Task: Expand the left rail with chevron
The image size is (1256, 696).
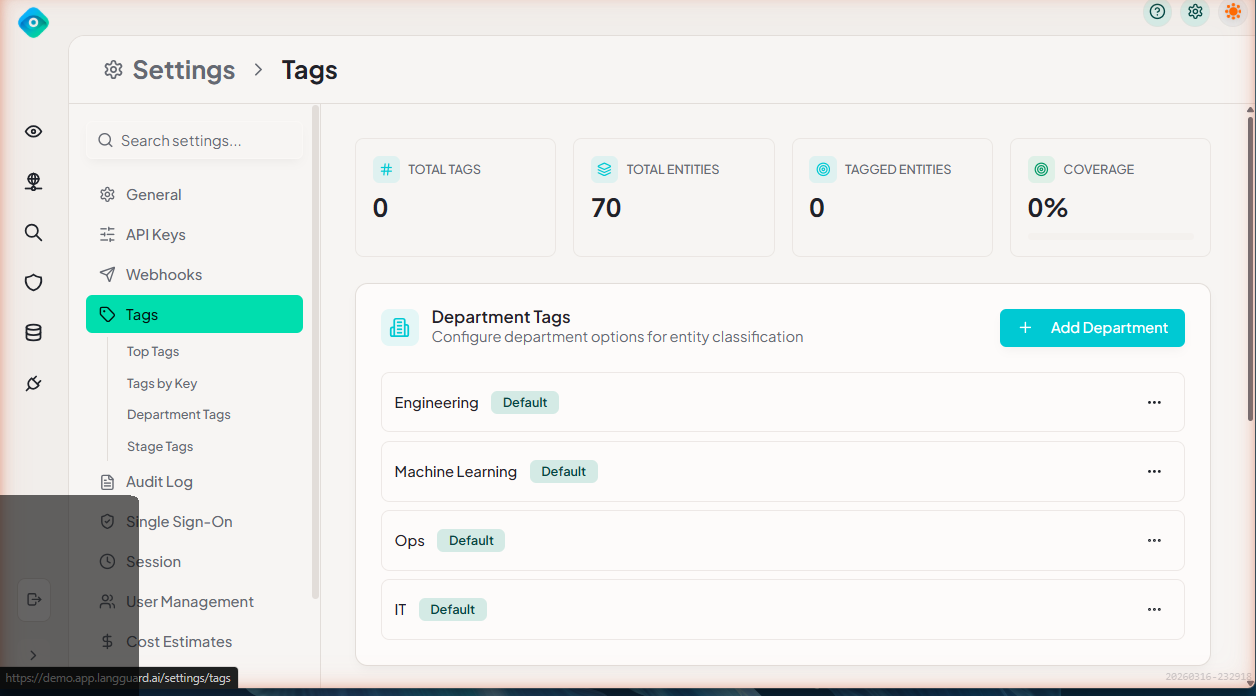Action: click(x=33, y=655)
